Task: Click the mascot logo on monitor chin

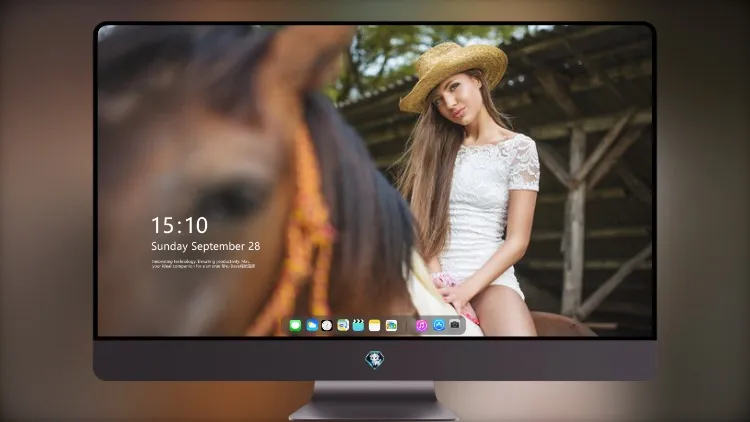Action: [375, 359]
